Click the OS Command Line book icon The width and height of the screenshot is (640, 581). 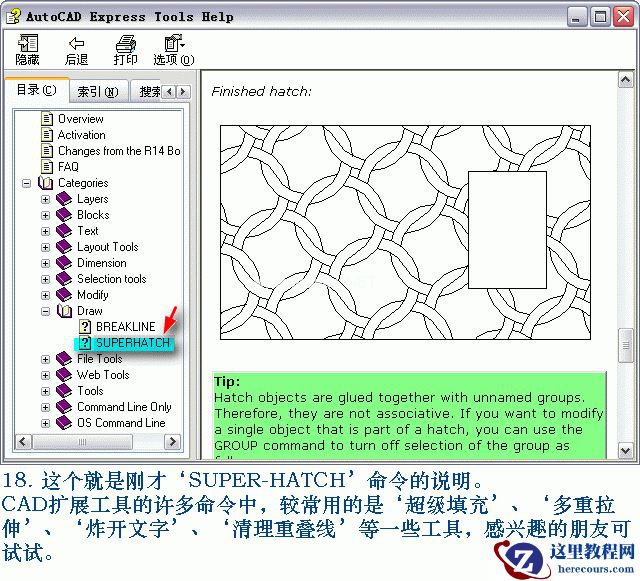(64, 423)
